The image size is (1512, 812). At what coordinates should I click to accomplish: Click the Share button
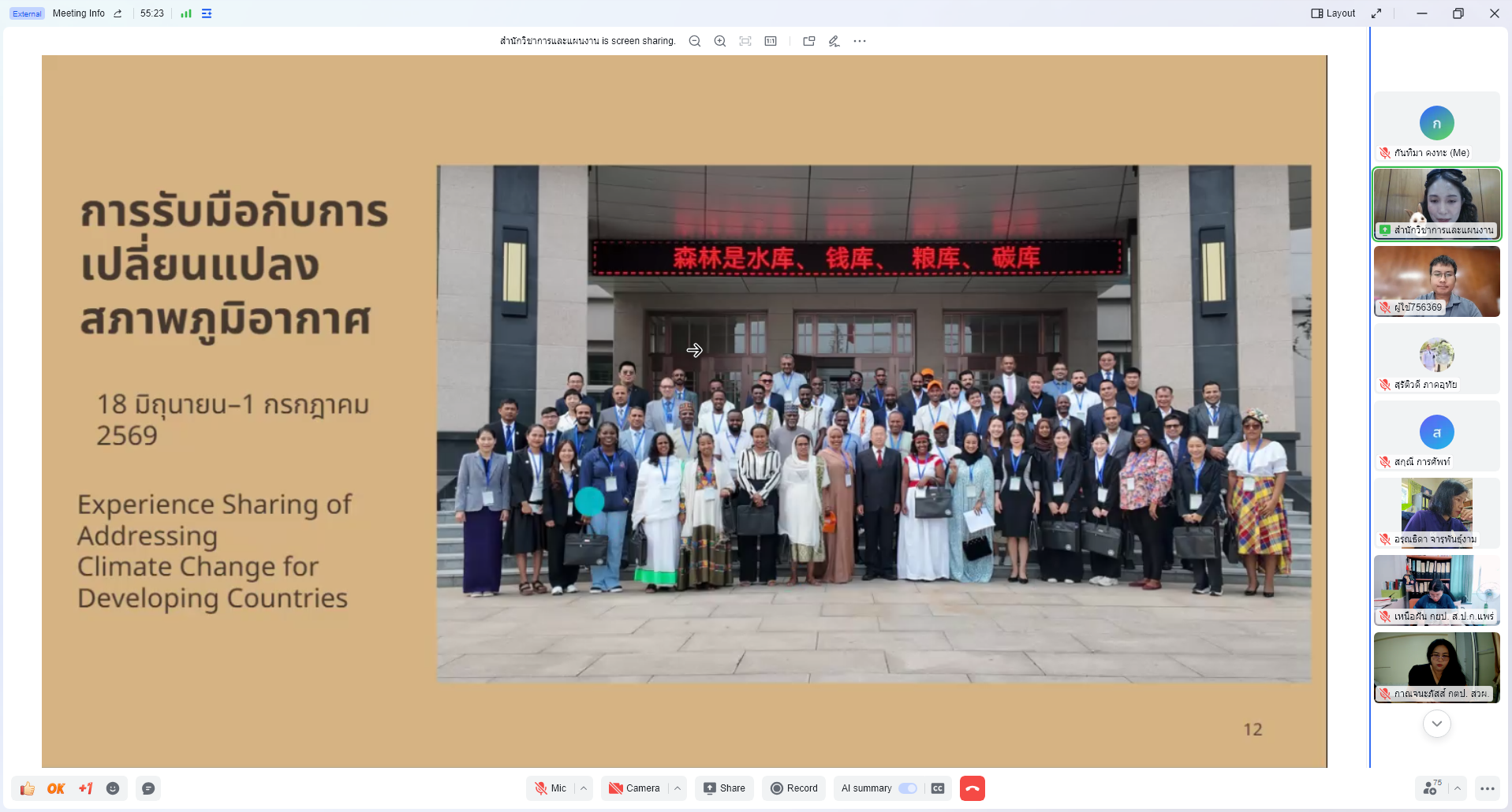(724, 788)
